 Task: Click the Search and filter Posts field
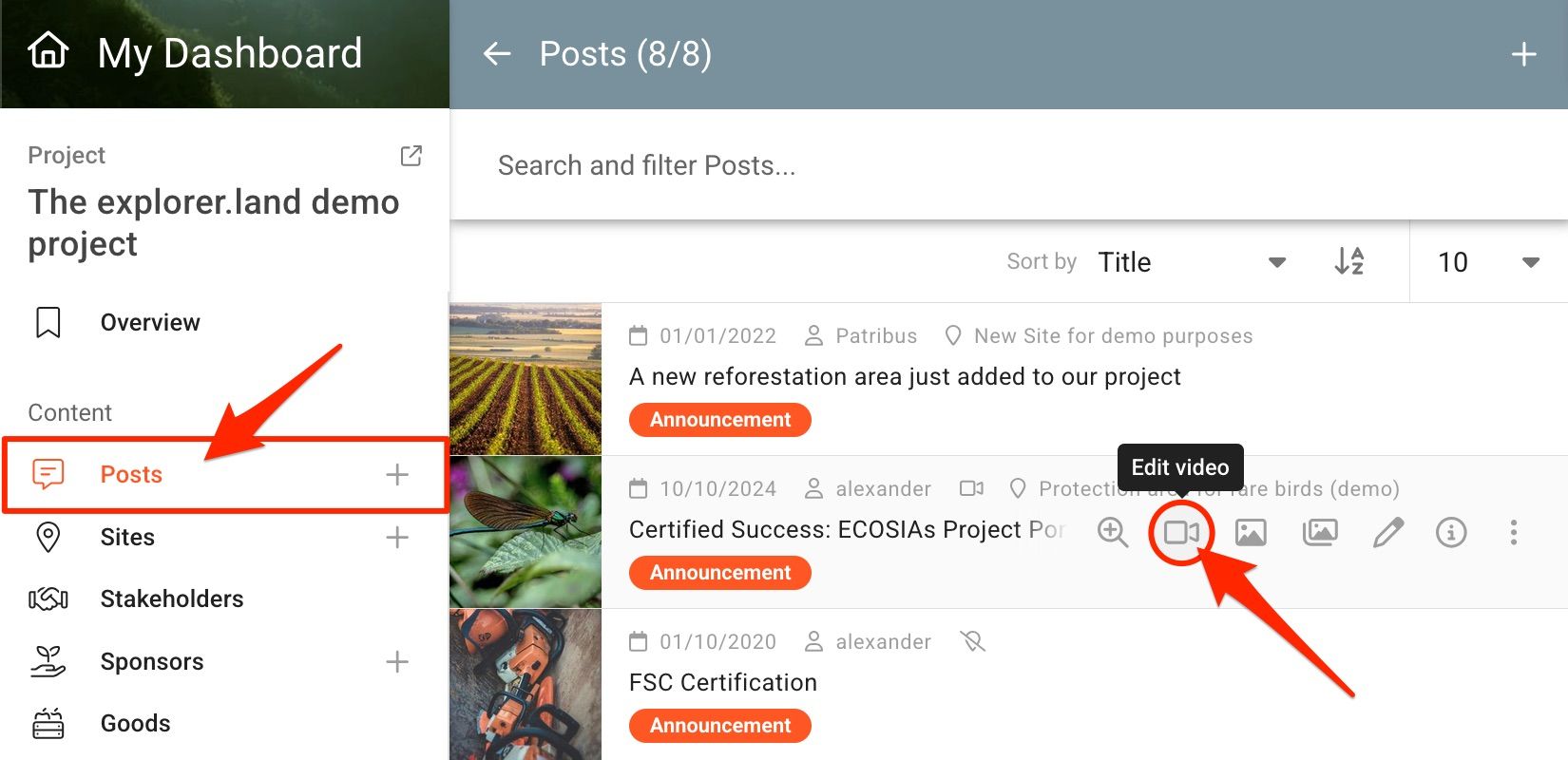(1007, 165)
